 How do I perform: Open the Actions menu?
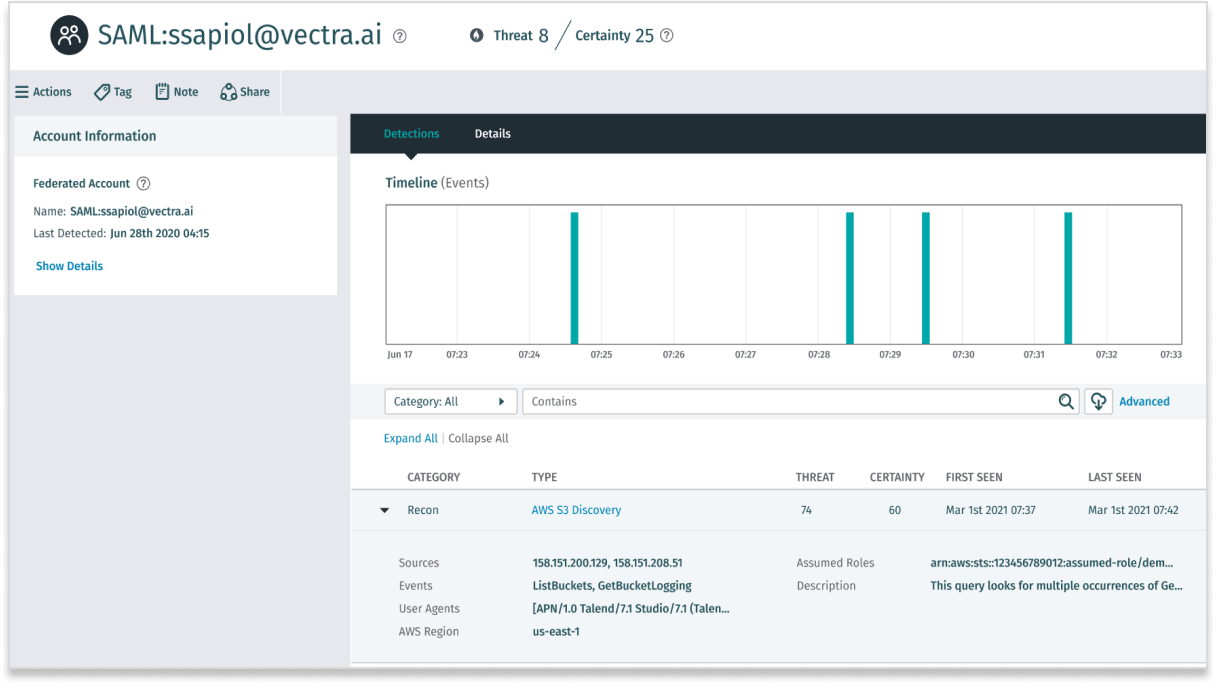[42, 91]
